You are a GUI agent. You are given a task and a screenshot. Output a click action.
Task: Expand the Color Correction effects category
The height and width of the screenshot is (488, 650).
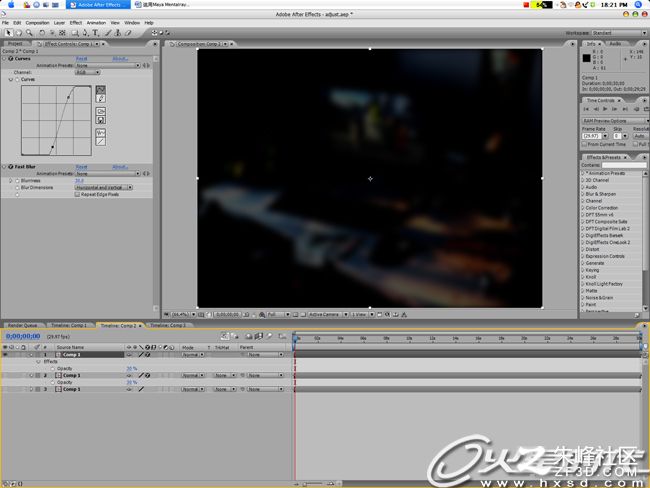583,208
